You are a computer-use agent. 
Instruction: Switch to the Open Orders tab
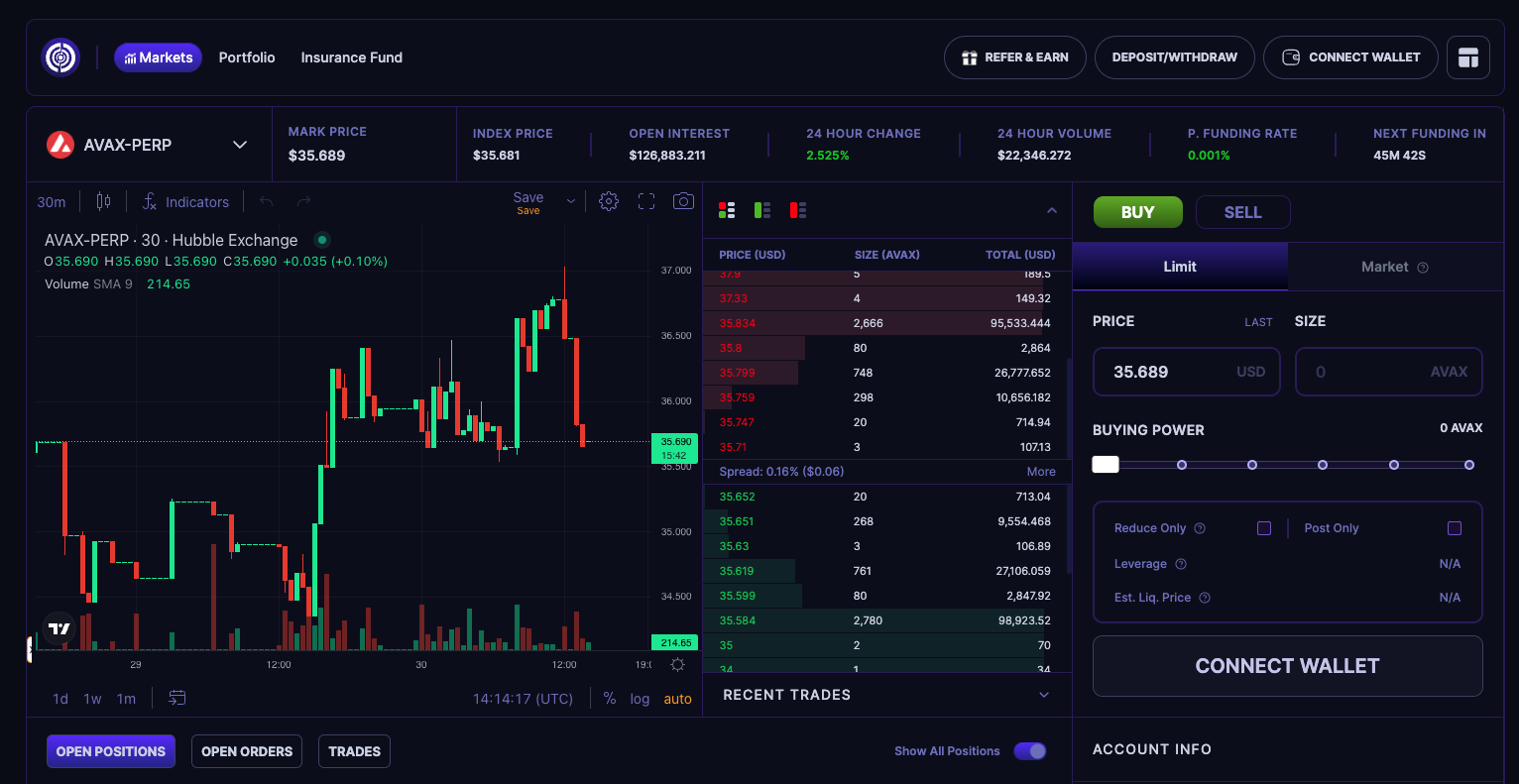click(x=247, y=751)
